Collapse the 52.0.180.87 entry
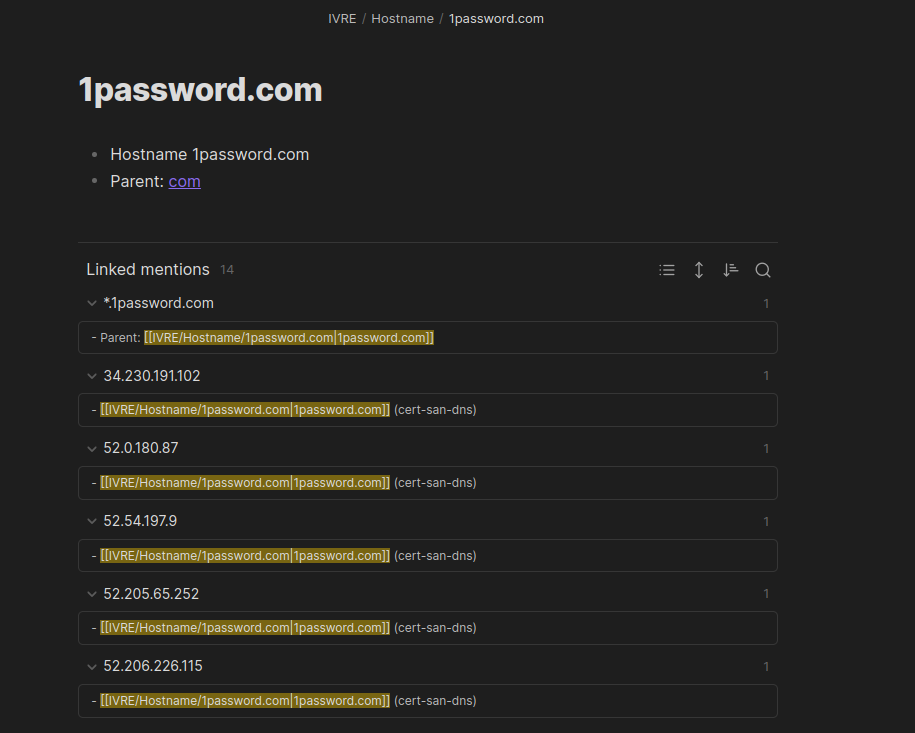This screenshot has width=915, height=733. [91, 448]
